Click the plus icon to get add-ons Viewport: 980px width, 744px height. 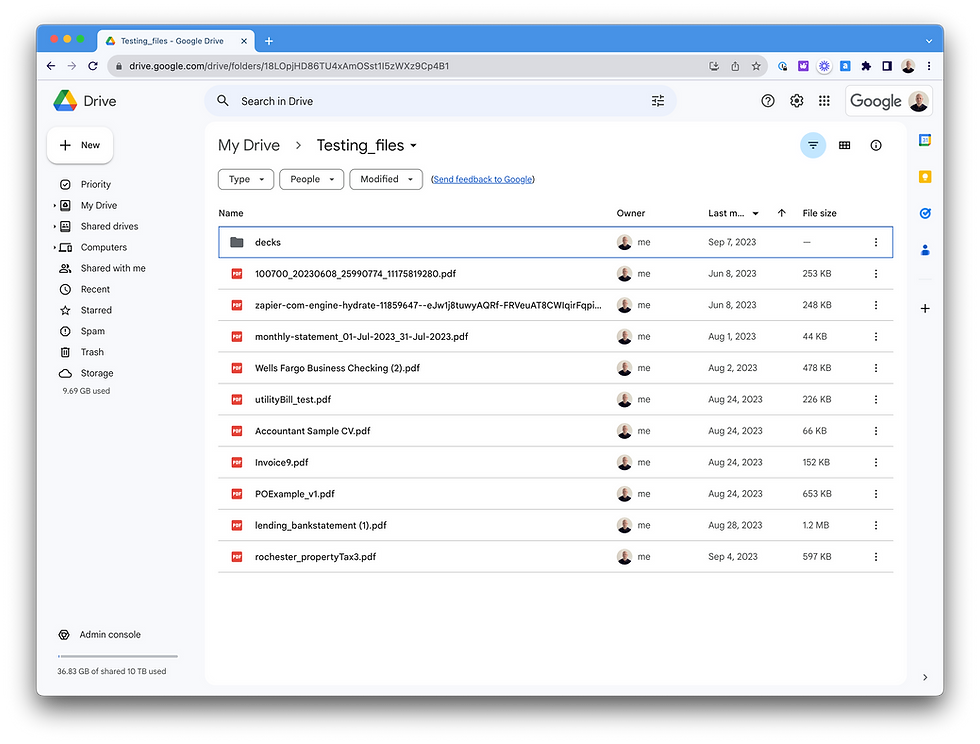tap(925, 308)
